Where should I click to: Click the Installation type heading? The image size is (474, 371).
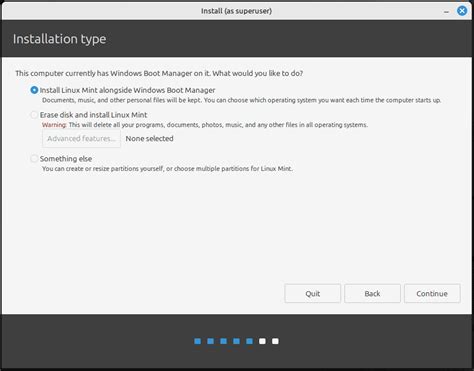60,39
